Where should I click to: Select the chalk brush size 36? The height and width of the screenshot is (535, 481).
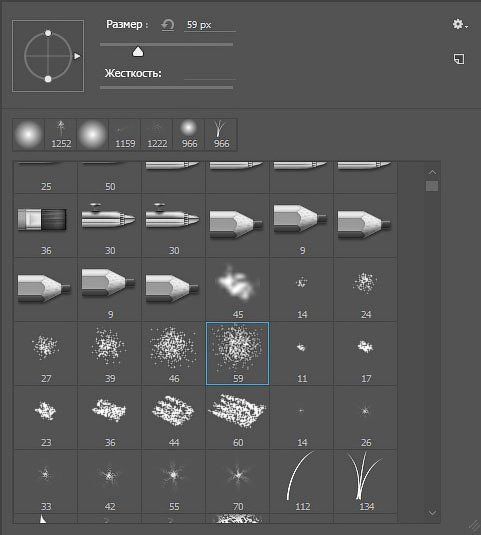[110, 418]
